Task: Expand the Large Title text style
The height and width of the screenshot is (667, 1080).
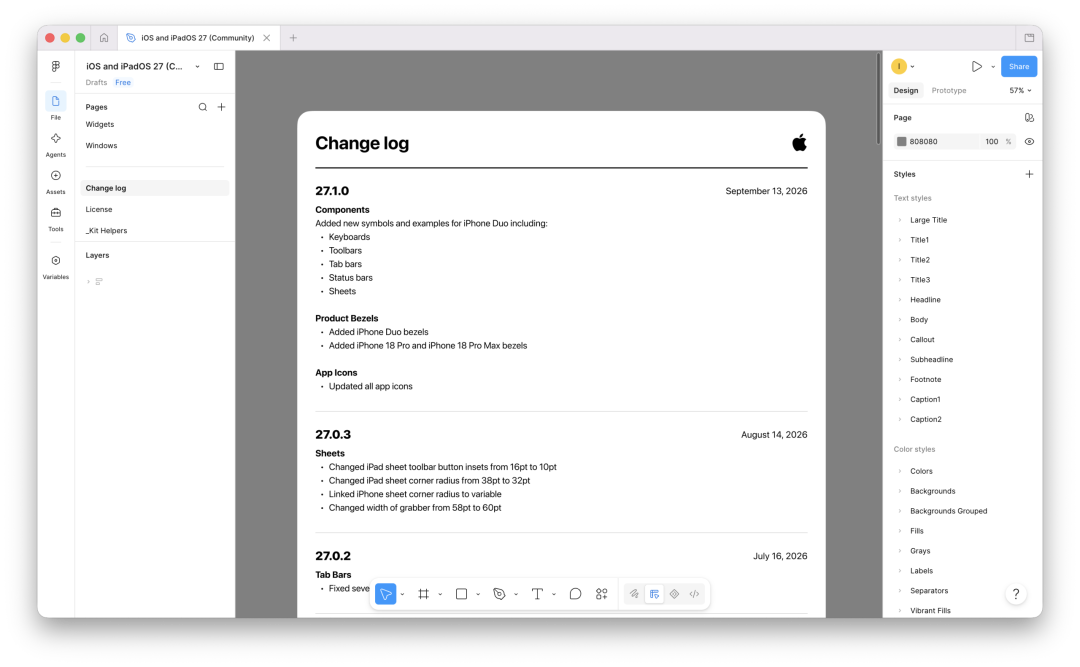Action: pos(900,220)
